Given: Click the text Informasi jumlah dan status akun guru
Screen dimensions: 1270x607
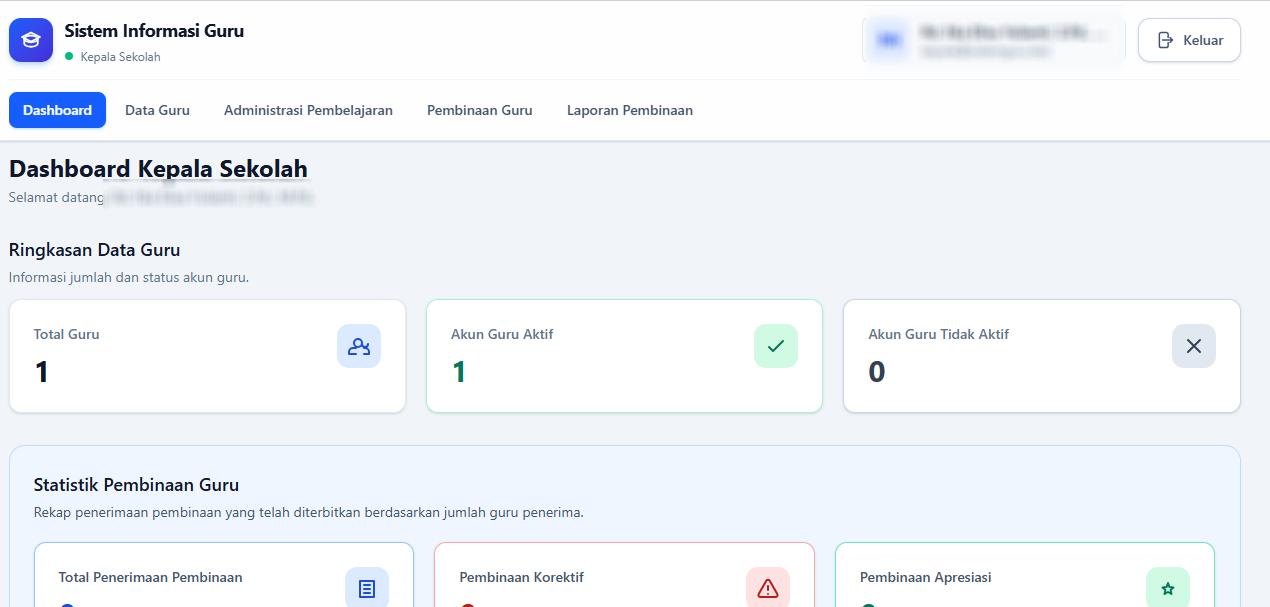Looking at the screenshot, I should [x=129, y=277].
